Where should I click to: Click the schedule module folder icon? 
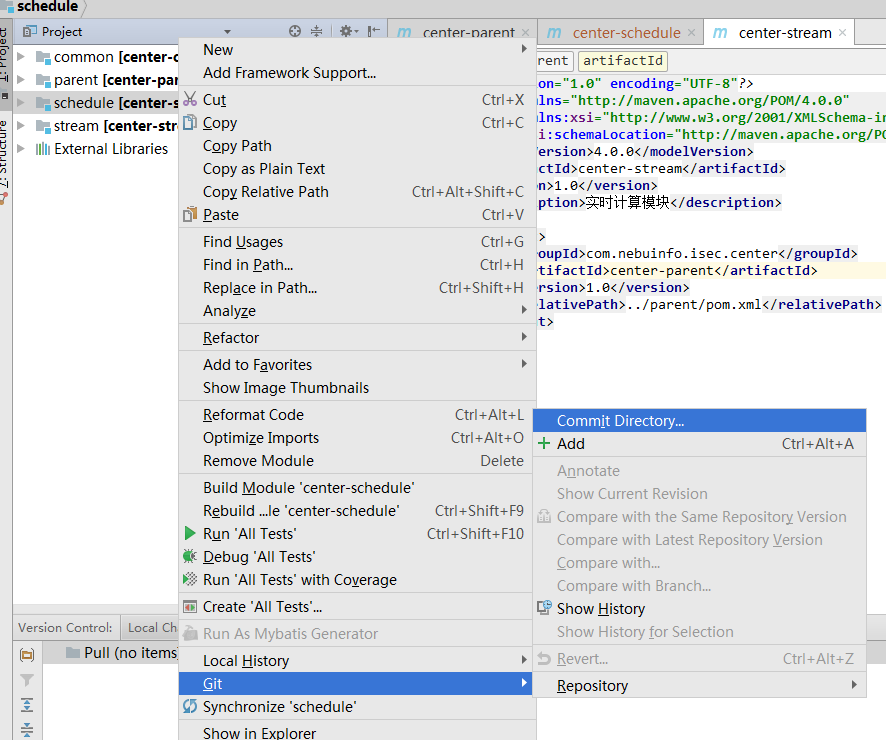coord(43,103)
